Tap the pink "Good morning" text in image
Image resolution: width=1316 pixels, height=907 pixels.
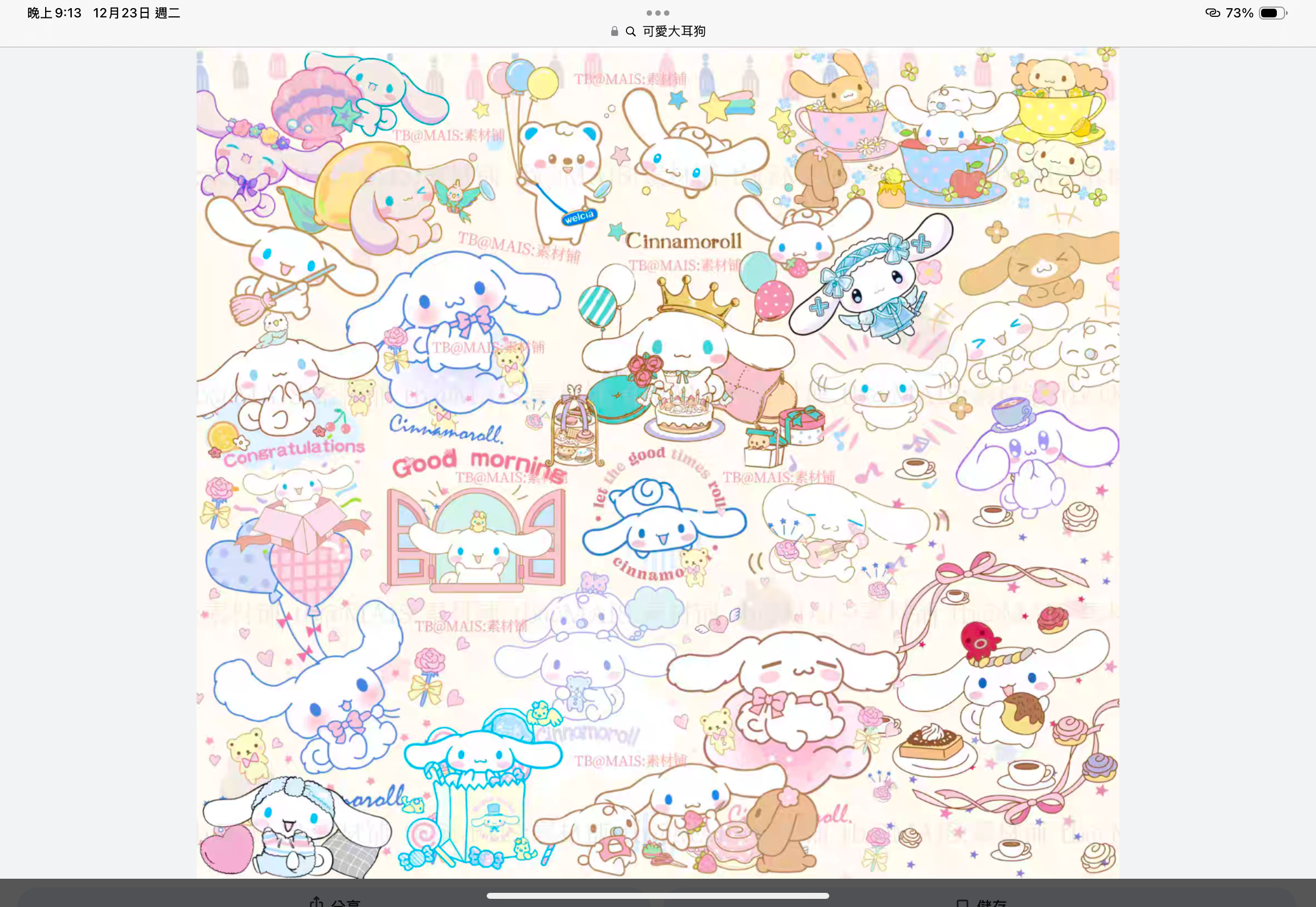pyautogui.click(x=479, y=464)
